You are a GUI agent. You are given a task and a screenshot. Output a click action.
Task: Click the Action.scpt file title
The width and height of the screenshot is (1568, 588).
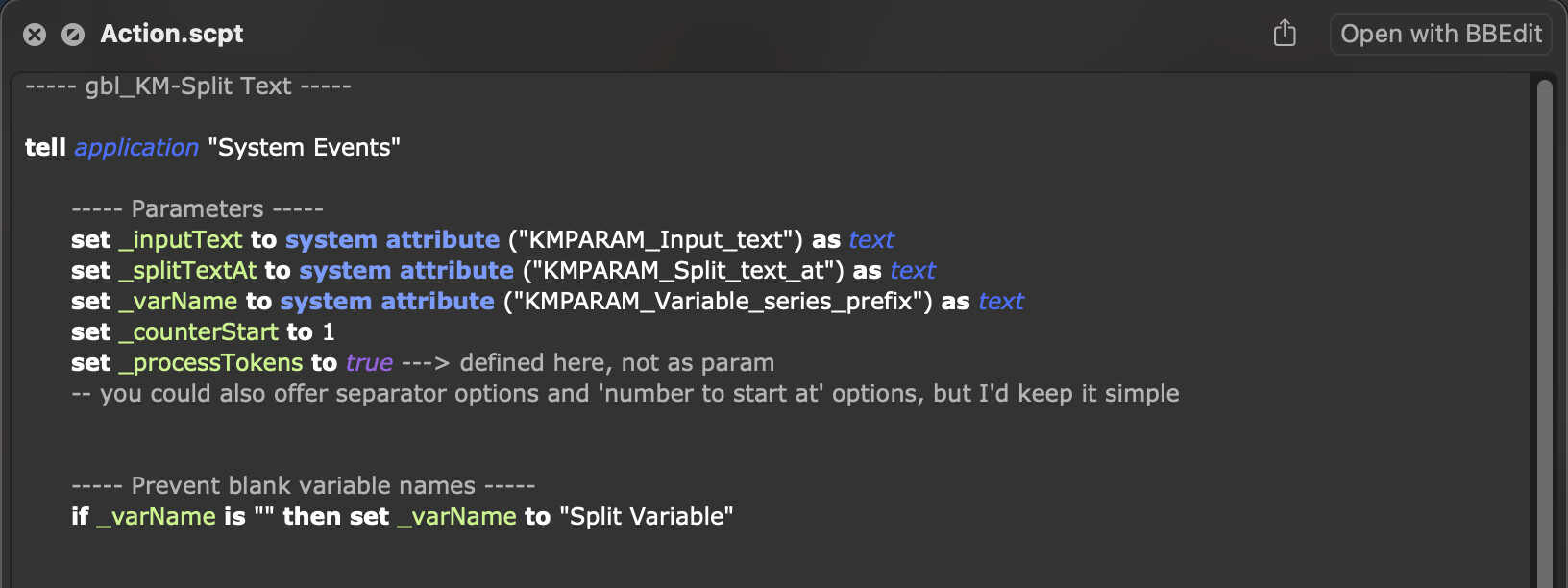coord(172,35)
